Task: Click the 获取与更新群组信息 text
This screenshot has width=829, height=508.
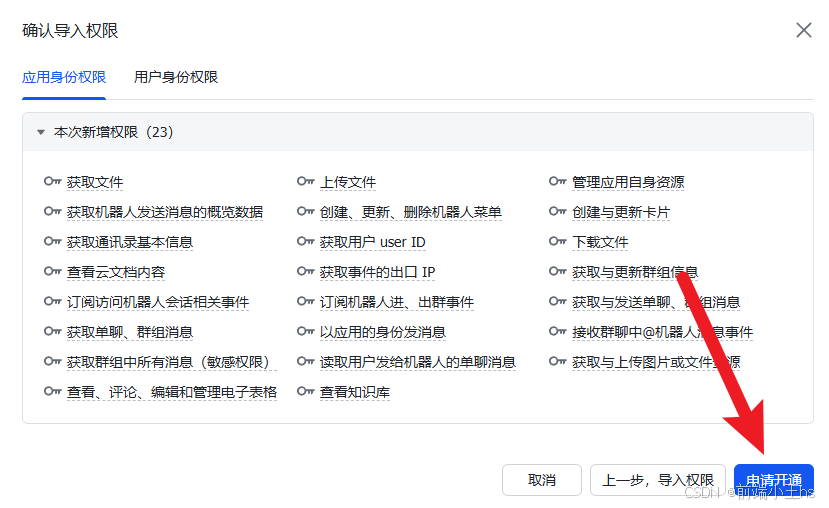Action: [x=635, y=273]
